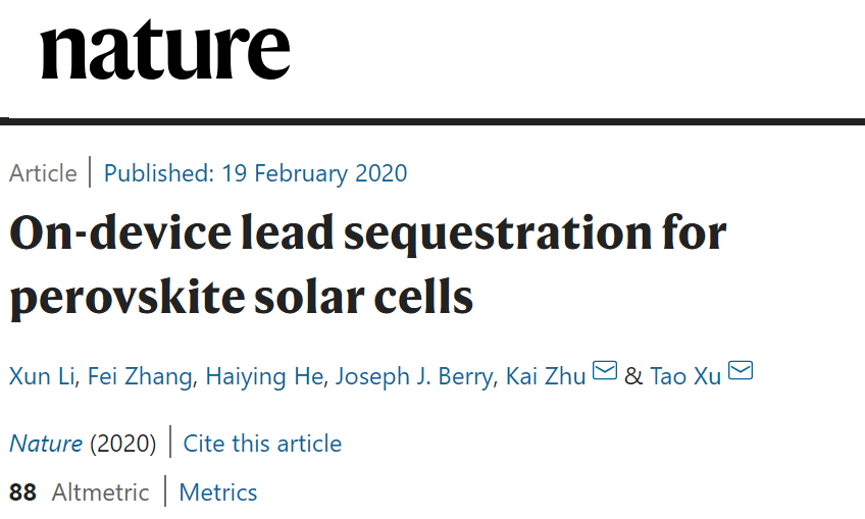Select the Kai Zhu author name
Viewport: 865px width, 519px height.
point(546,377)
